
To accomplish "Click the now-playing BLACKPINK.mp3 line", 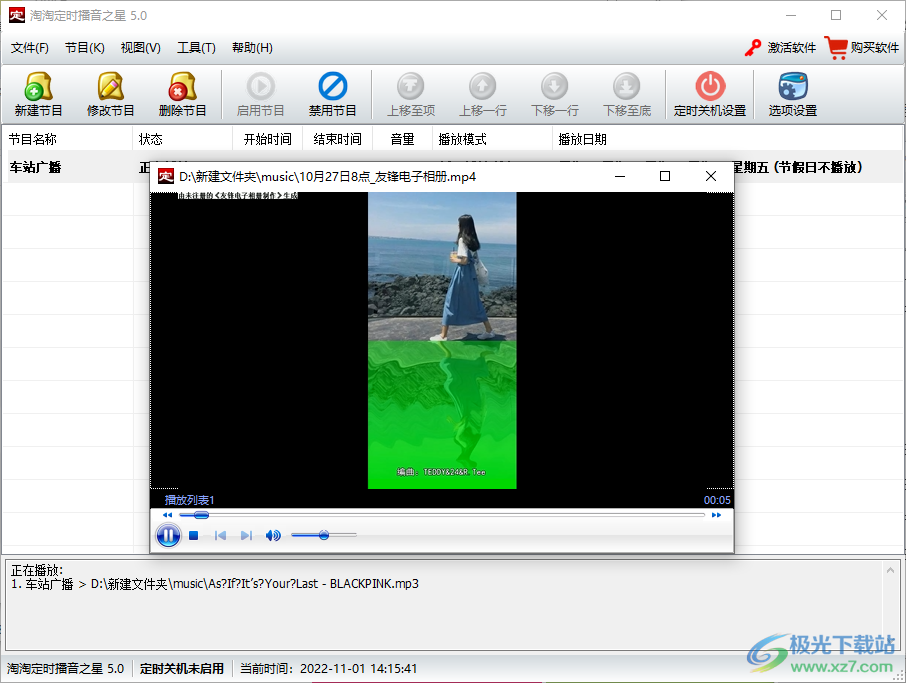I will tap(214, 584).
